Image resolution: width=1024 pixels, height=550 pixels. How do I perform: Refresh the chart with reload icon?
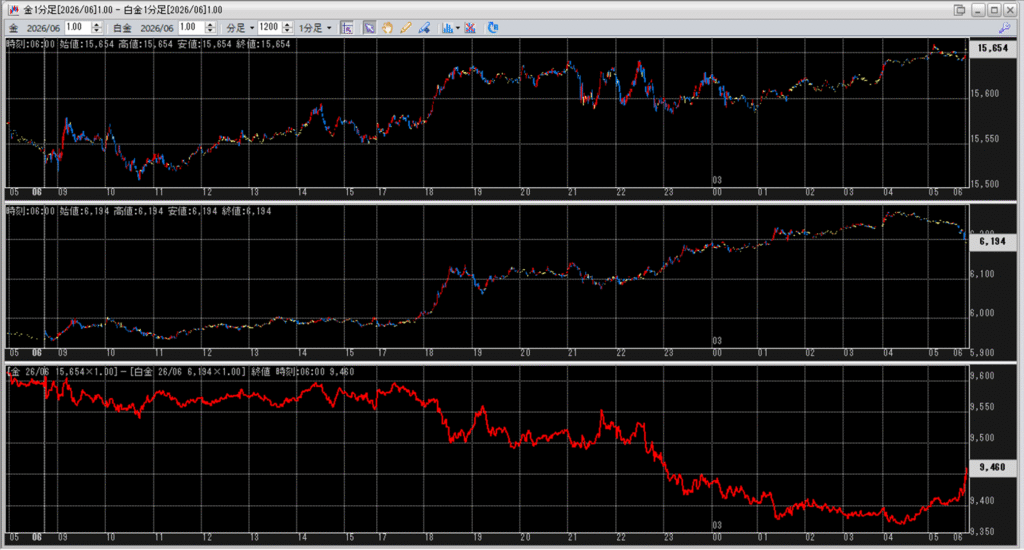493,28
